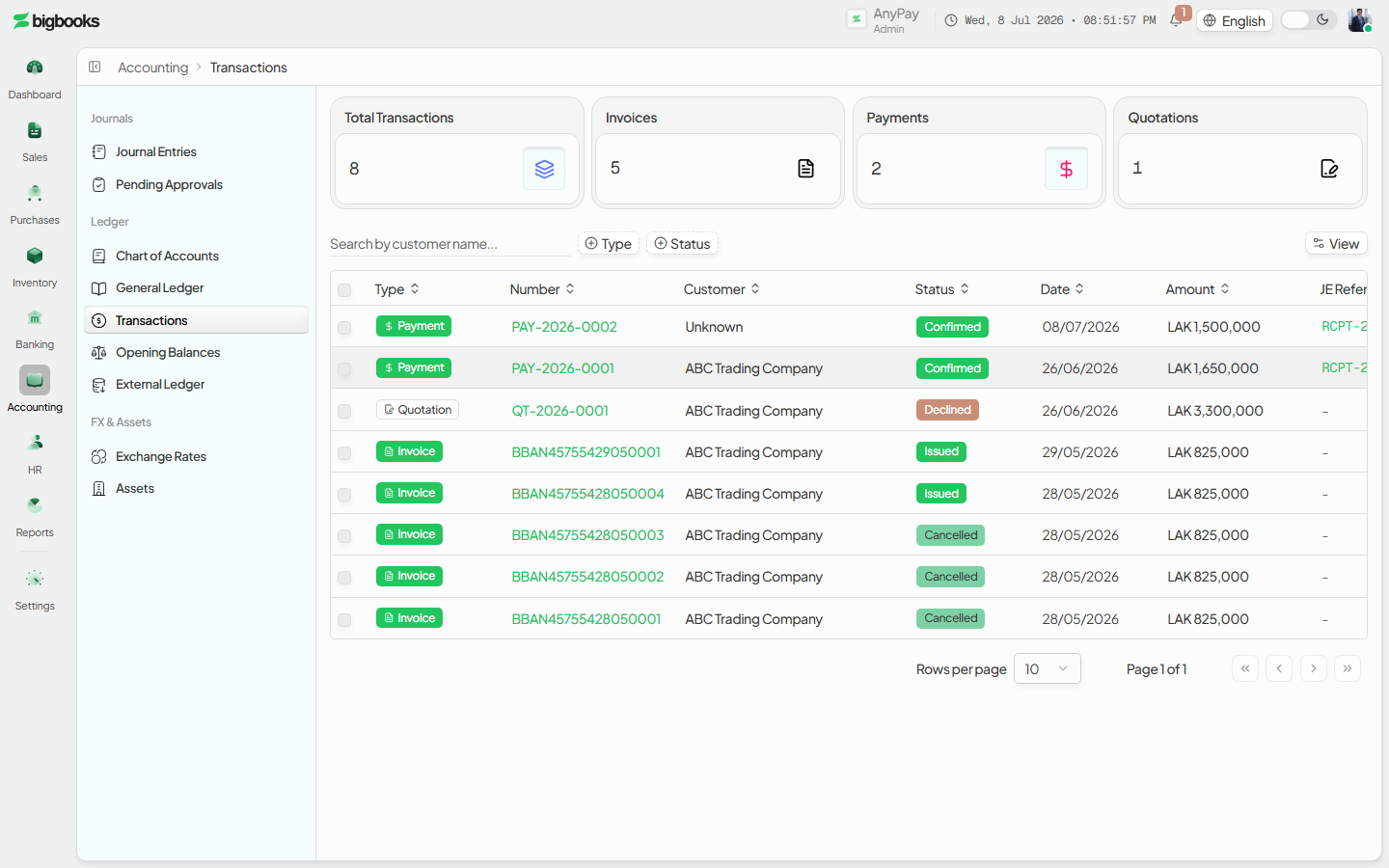Sort by the Date column
The image size is (1389, 868).
point(1062,289)
